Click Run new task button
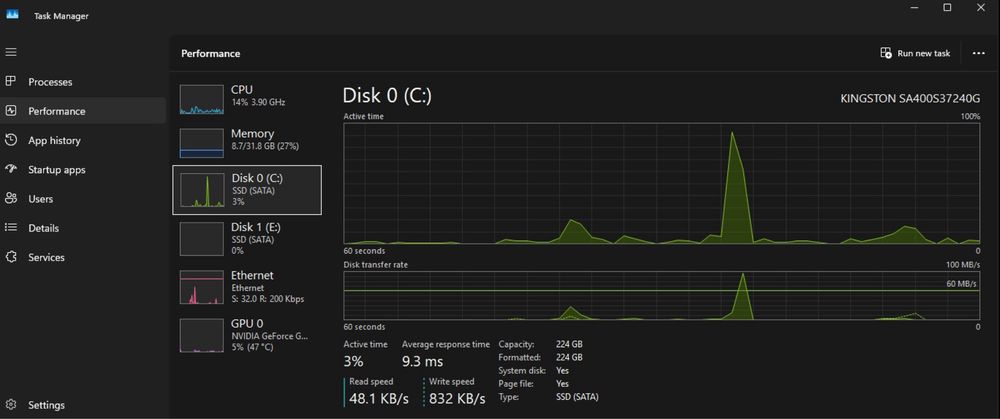The image size is (1000, 419). pos(915,54)
